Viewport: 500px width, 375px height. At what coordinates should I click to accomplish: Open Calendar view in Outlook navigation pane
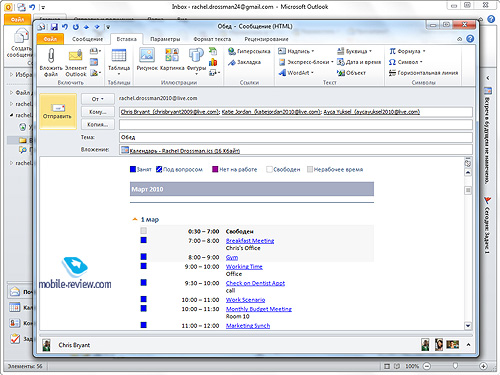coord(15,307)
